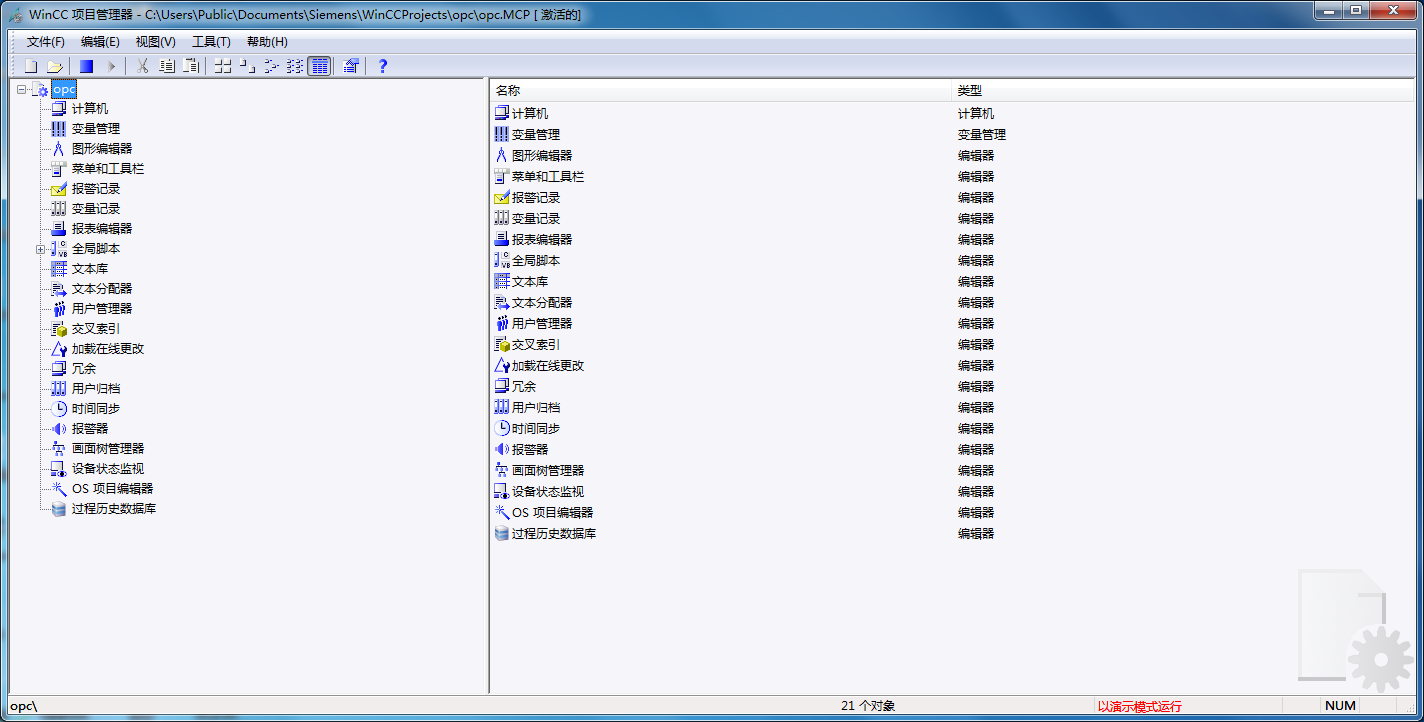Viewport: 1424px width, 722px height.
Task: Select 图形编辑器 in the left tree
Action: 102,149
